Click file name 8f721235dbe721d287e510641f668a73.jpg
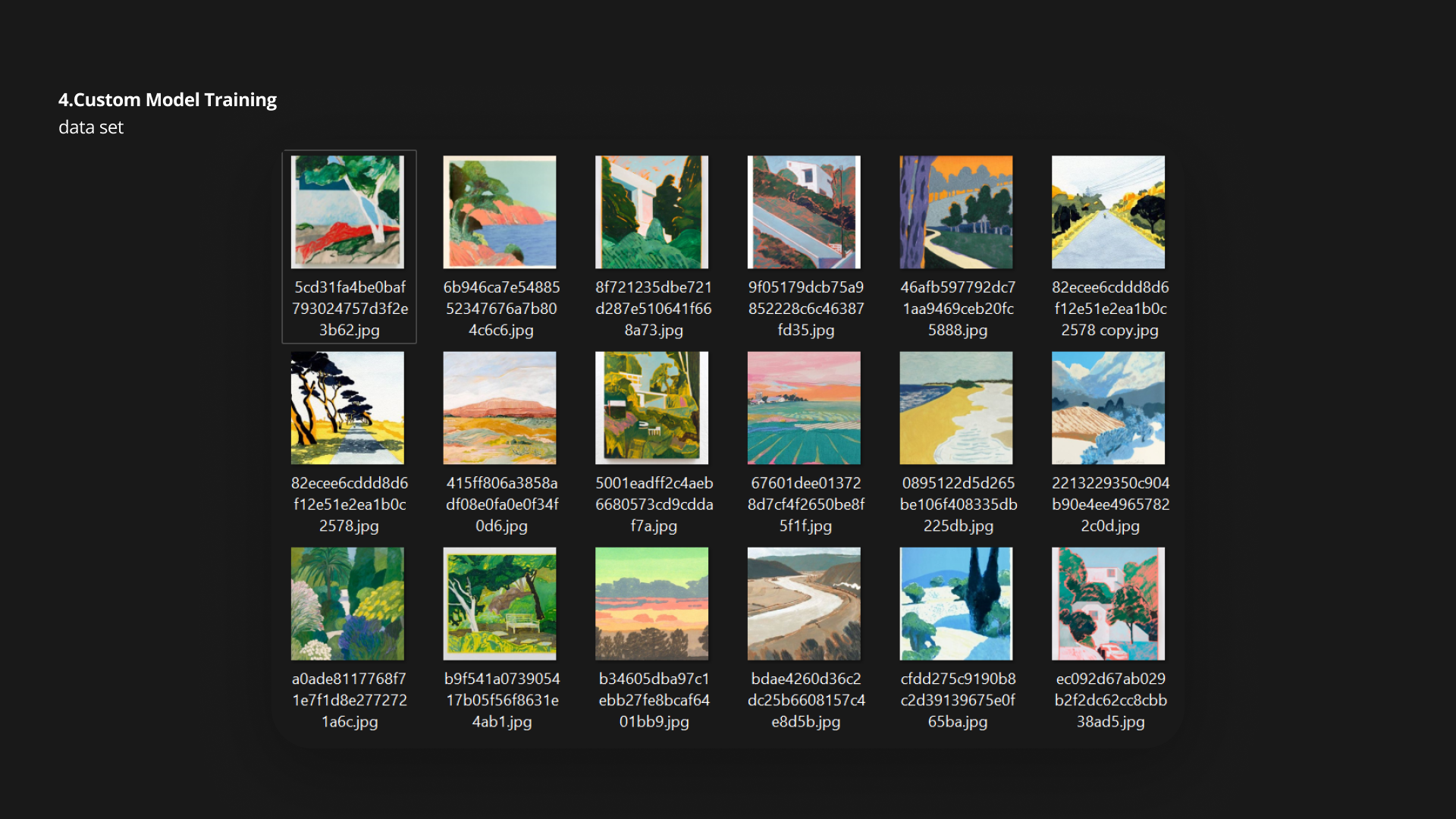 pyautogui.click(x=654, y=309)
